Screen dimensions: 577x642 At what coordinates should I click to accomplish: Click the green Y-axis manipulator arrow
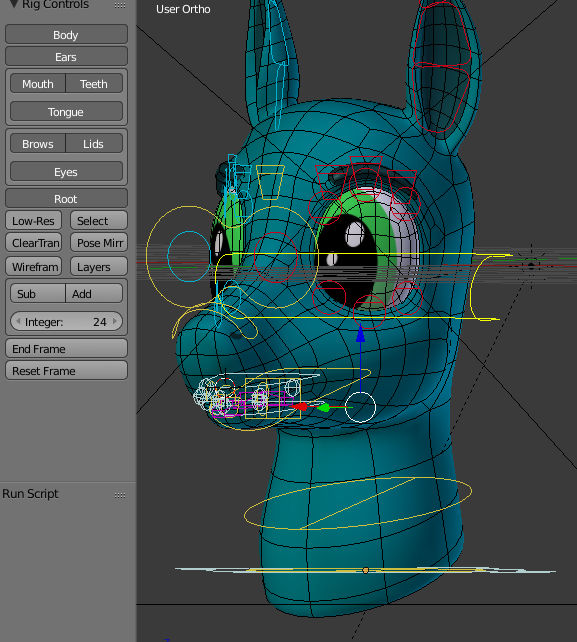324,407
